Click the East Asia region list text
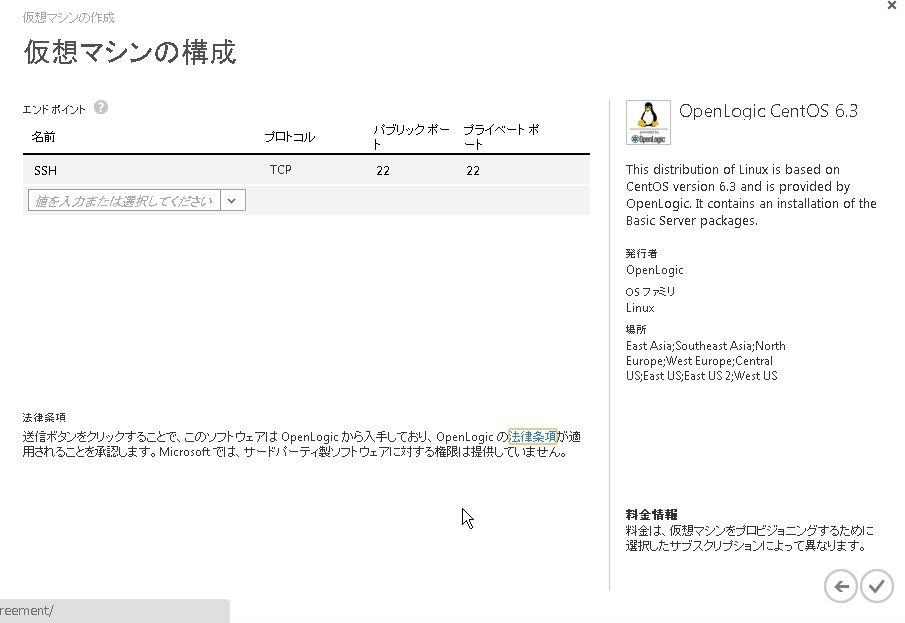Viewport: 905px width, 623px height. [705, 361]
